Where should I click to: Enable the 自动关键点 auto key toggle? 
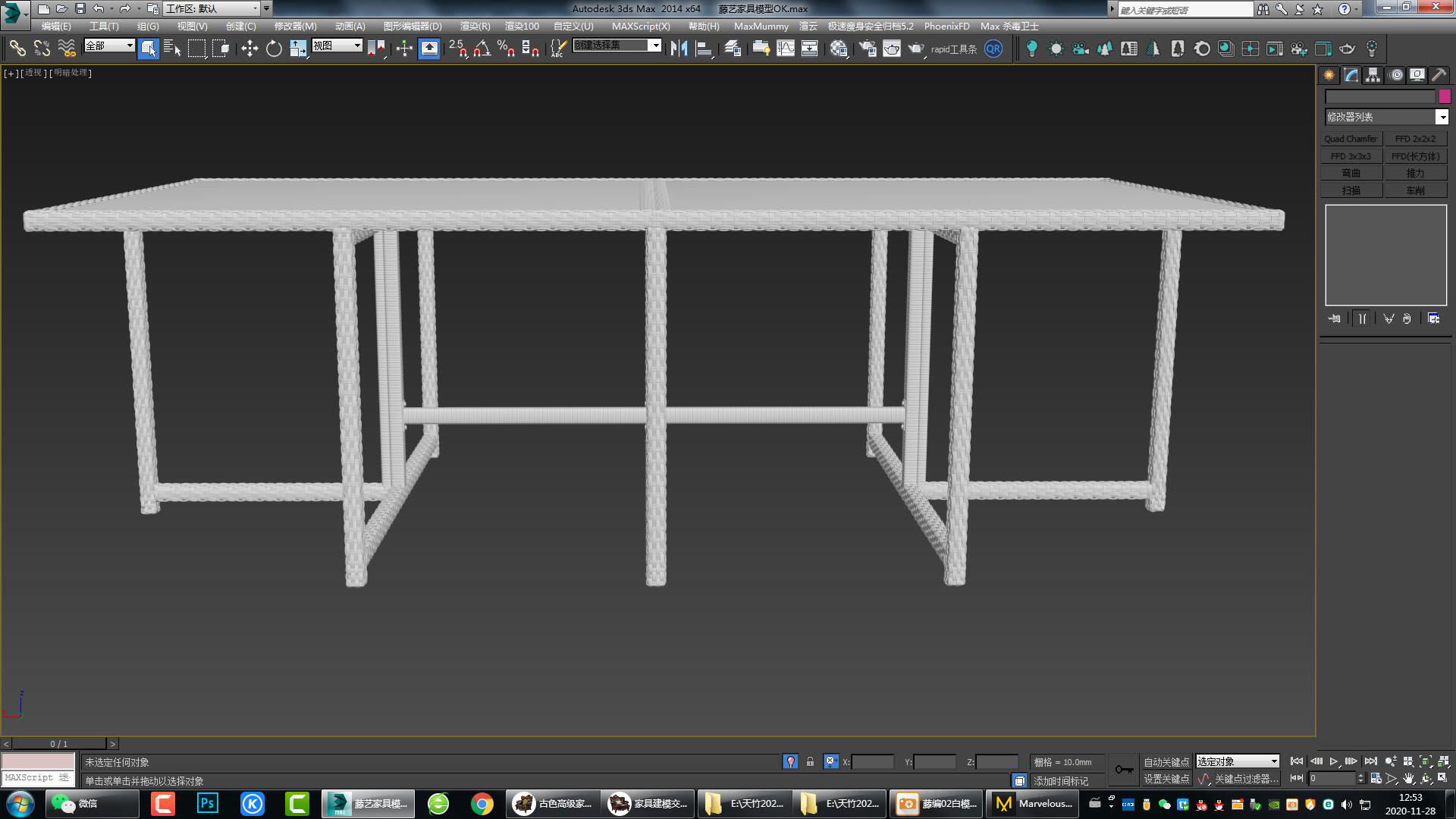coord(1166,762)
